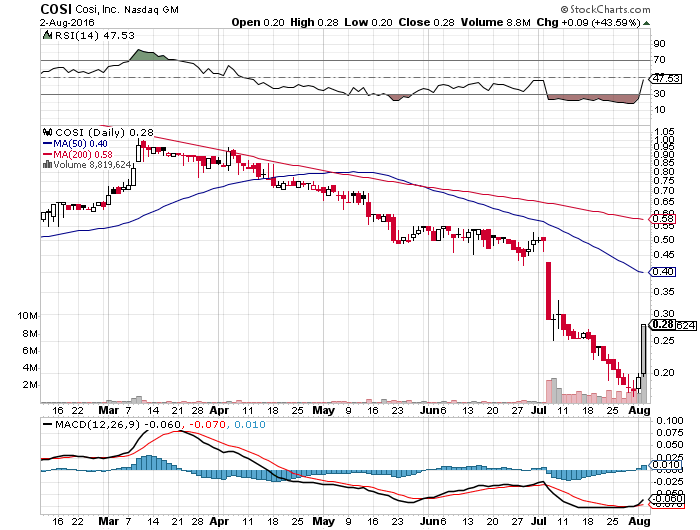700x530 pixels.
Task: Click the MA(200) 0.58 legend entry
Action: click(x=78, y=154)
